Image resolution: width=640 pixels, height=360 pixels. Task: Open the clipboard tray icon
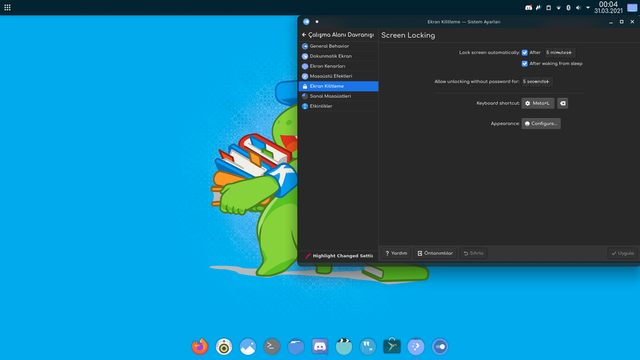[549, 7]
